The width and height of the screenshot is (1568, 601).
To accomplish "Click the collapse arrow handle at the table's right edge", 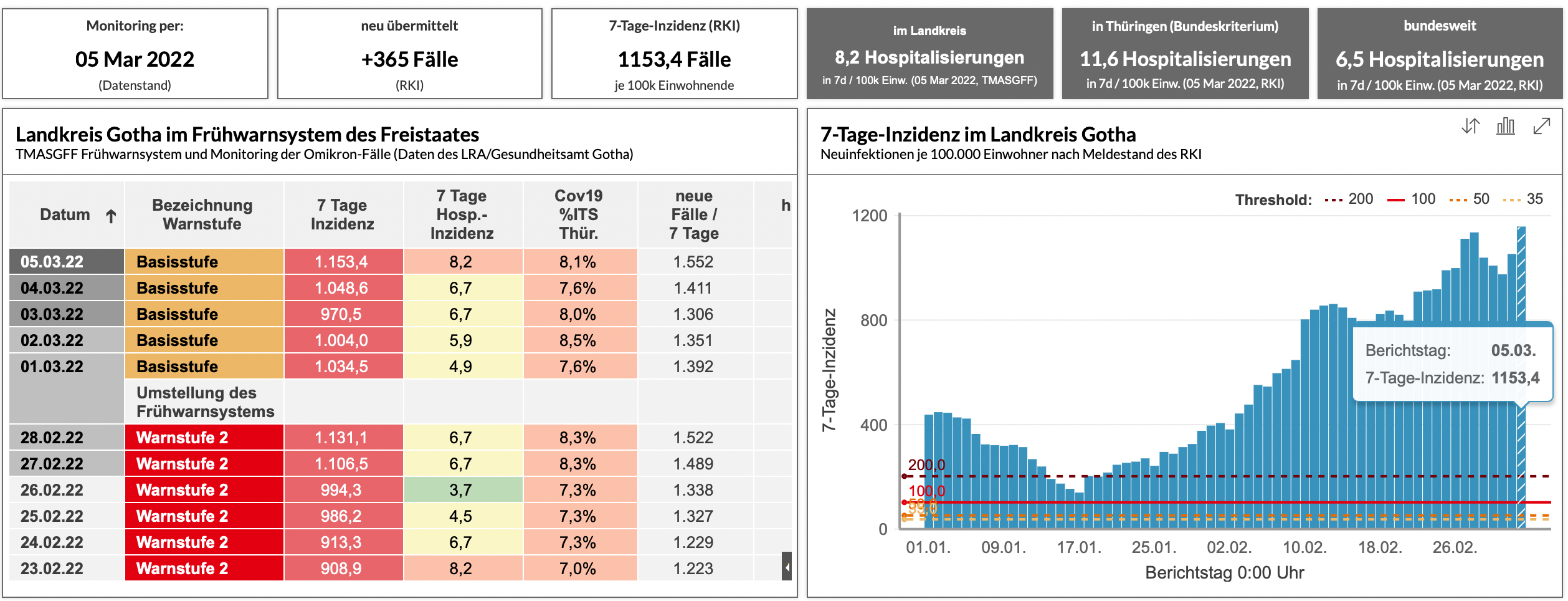I will (787, 566).
